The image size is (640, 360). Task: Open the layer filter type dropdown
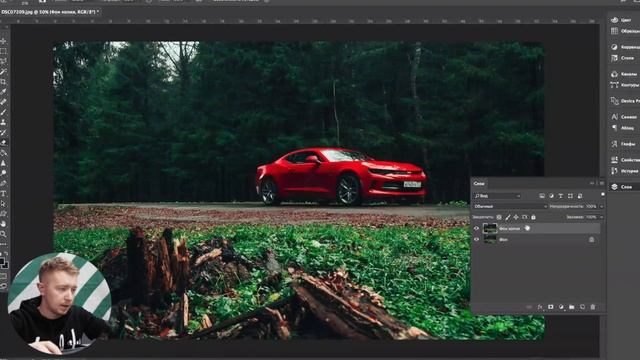click(497, 196)
